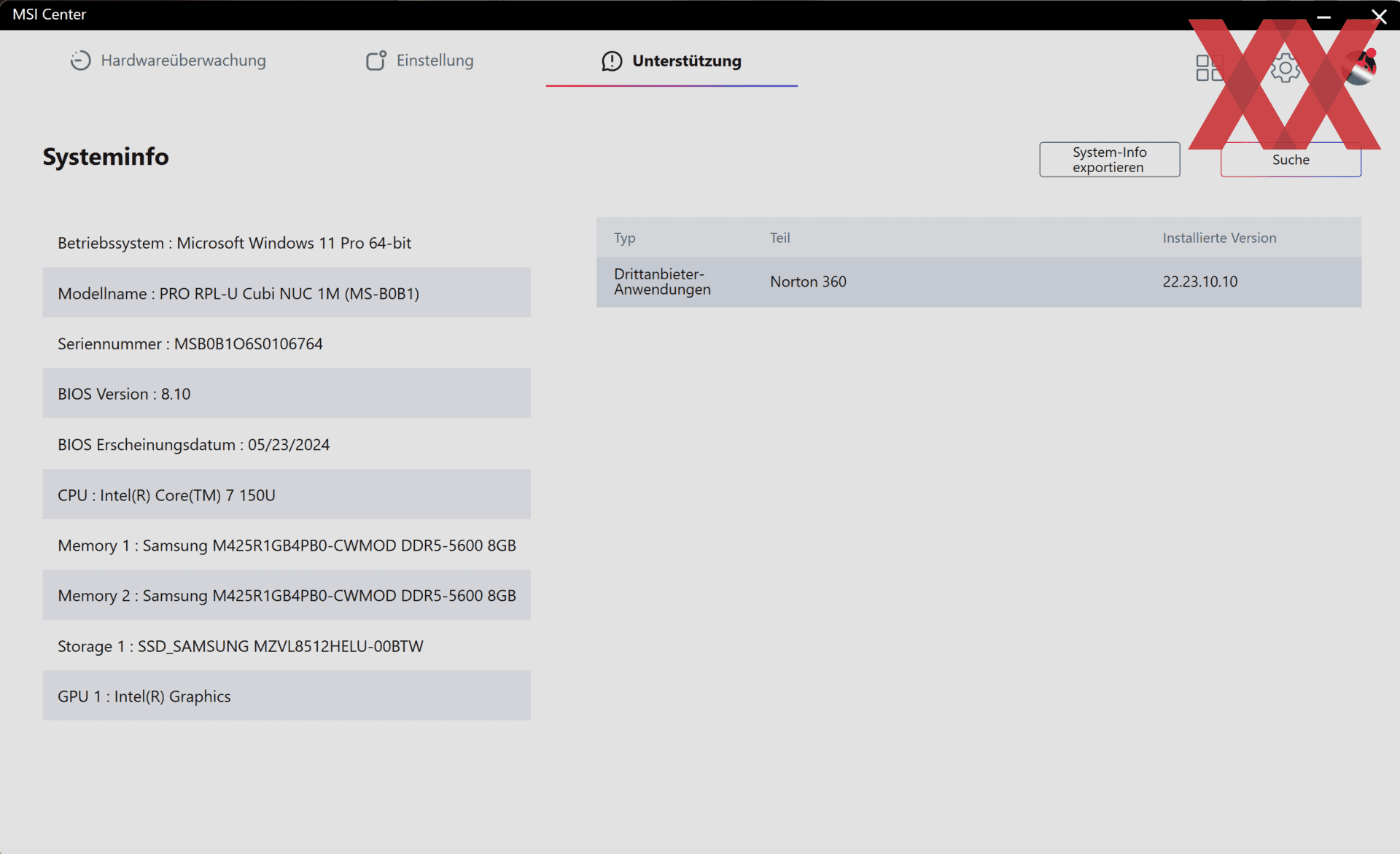Select the CPU Intel Core 7 150U row

287,495
